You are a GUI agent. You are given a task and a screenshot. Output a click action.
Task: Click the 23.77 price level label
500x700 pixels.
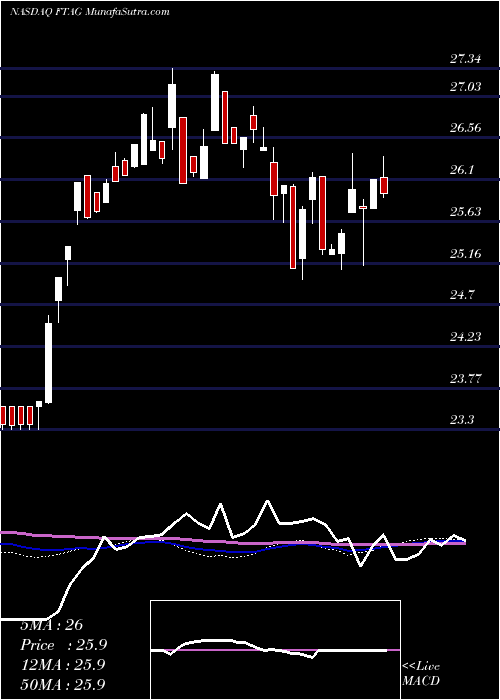tap(466, 379)
